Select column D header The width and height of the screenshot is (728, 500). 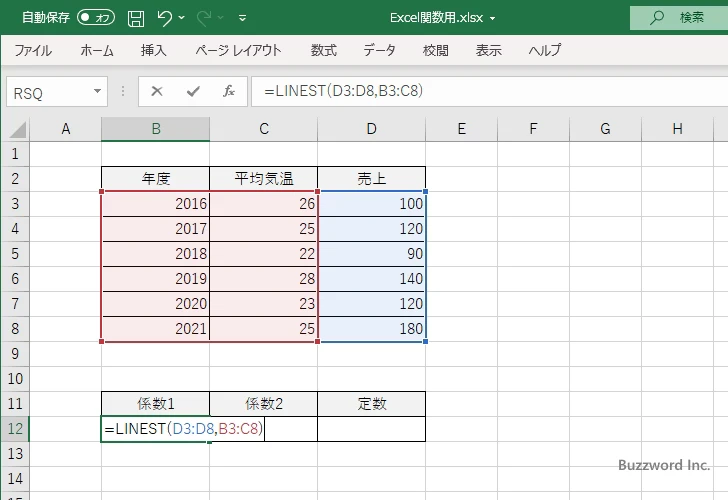point(371,129)
